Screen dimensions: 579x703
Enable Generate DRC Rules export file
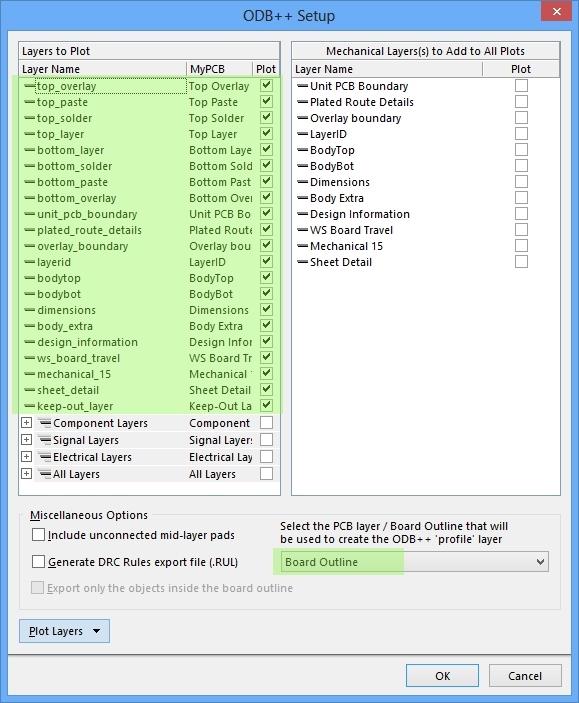tap(39, 562)
